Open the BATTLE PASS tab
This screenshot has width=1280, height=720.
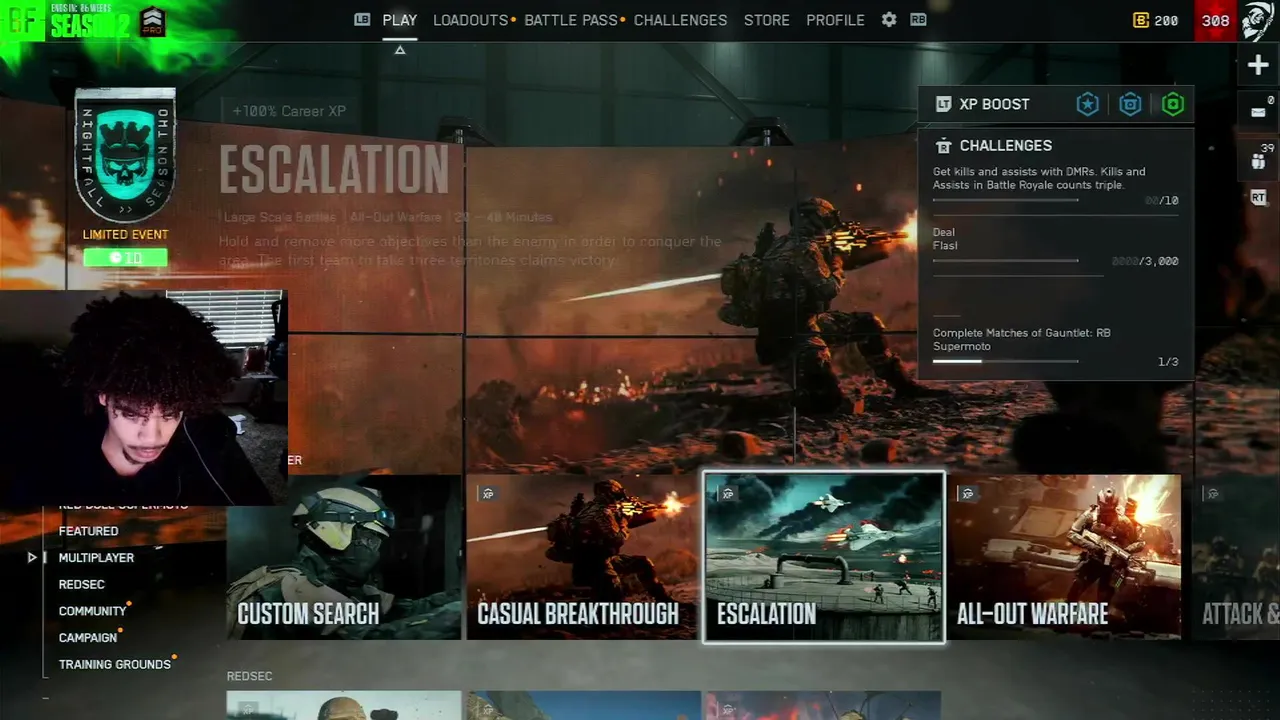571,20
